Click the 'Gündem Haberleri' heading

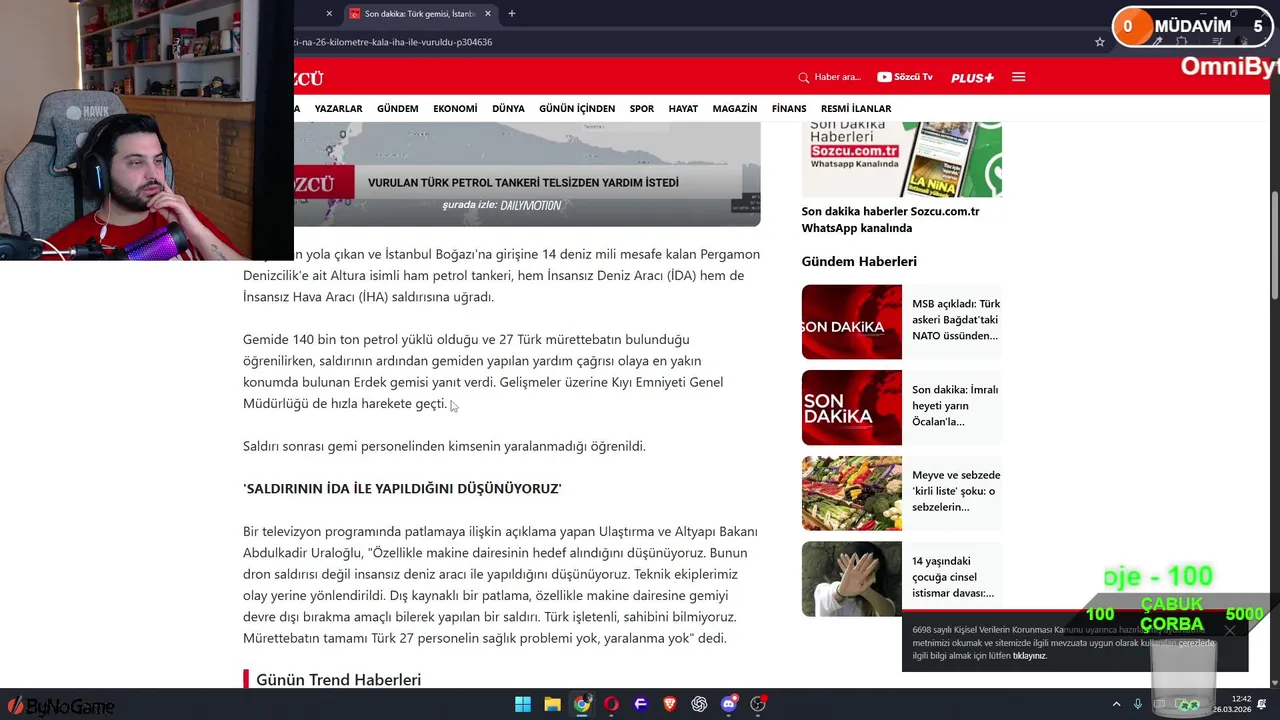tap(859, 261)
